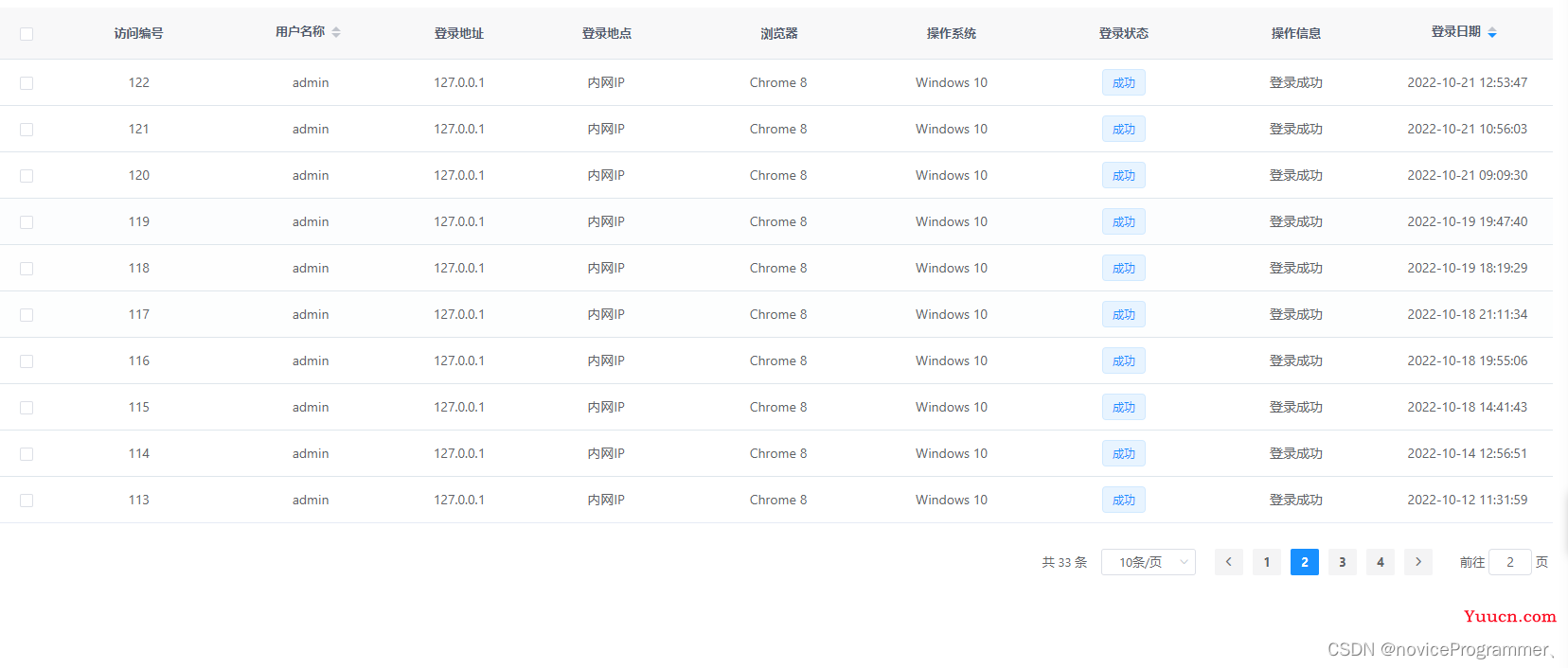Check the row 113 checkbox
The width and height of the screenshot is (1568, 668).
pos(27,501)
